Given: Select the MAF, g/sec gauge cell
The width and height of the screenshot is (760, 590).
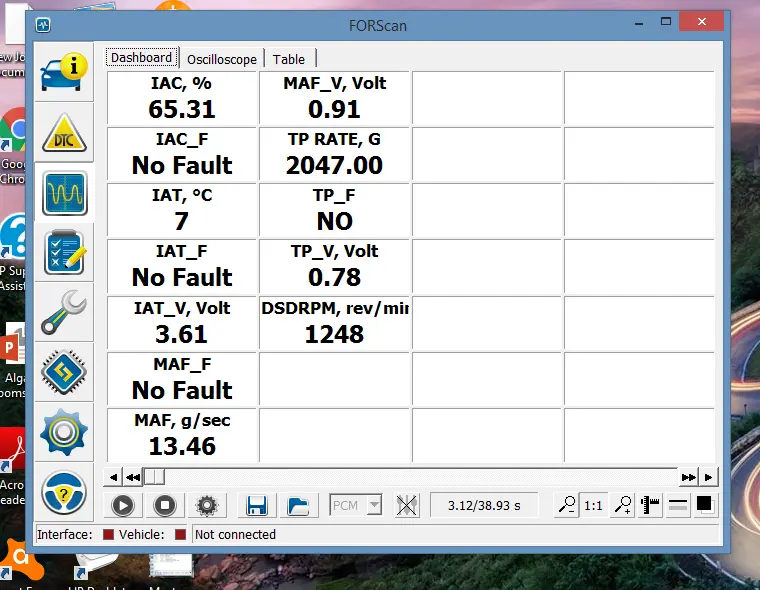Looking at the screenshot, I should (182, 435).
